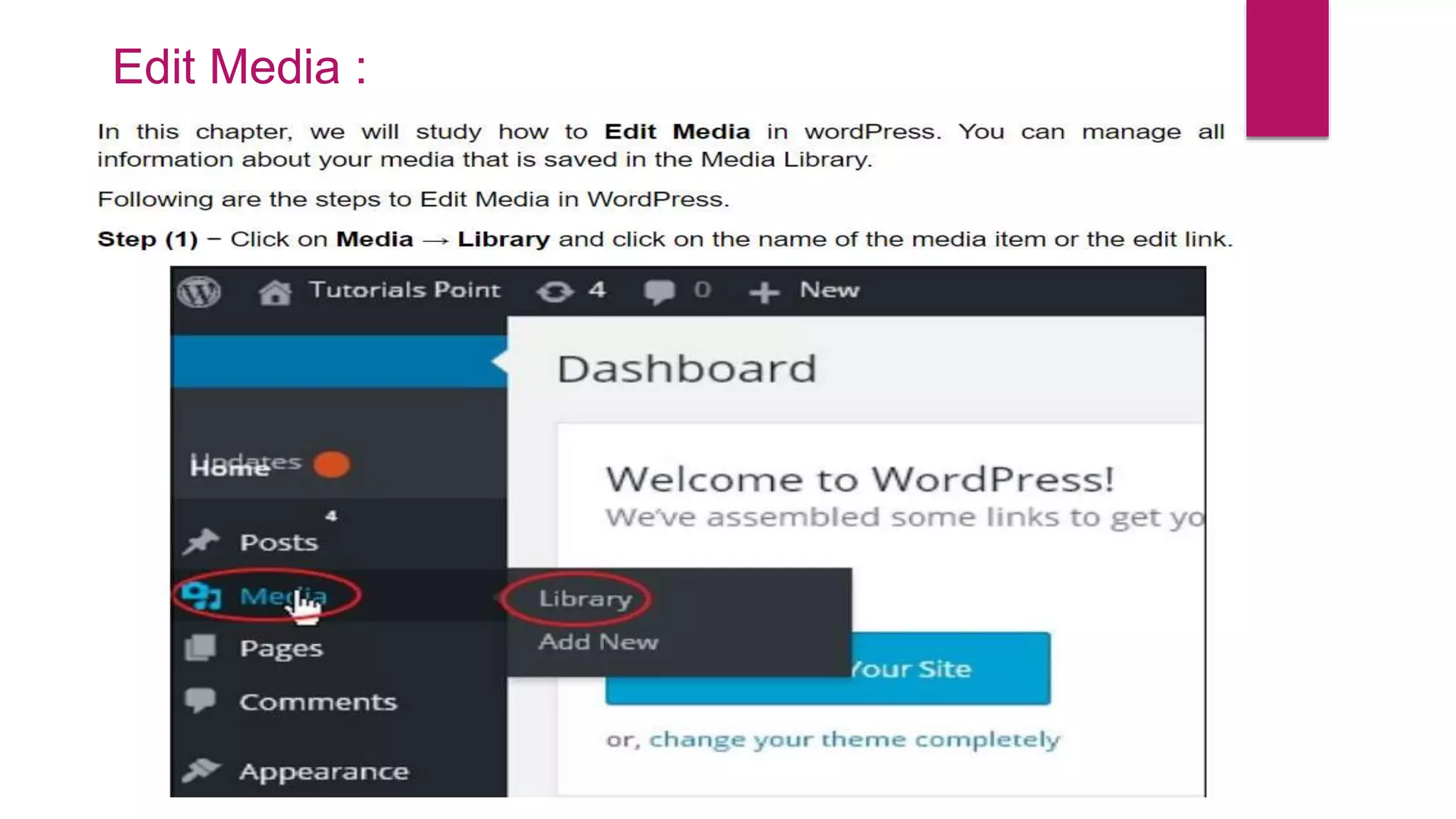Click the Media menu icon
This screenshot has height=819, width=1456.
[202, 596]
